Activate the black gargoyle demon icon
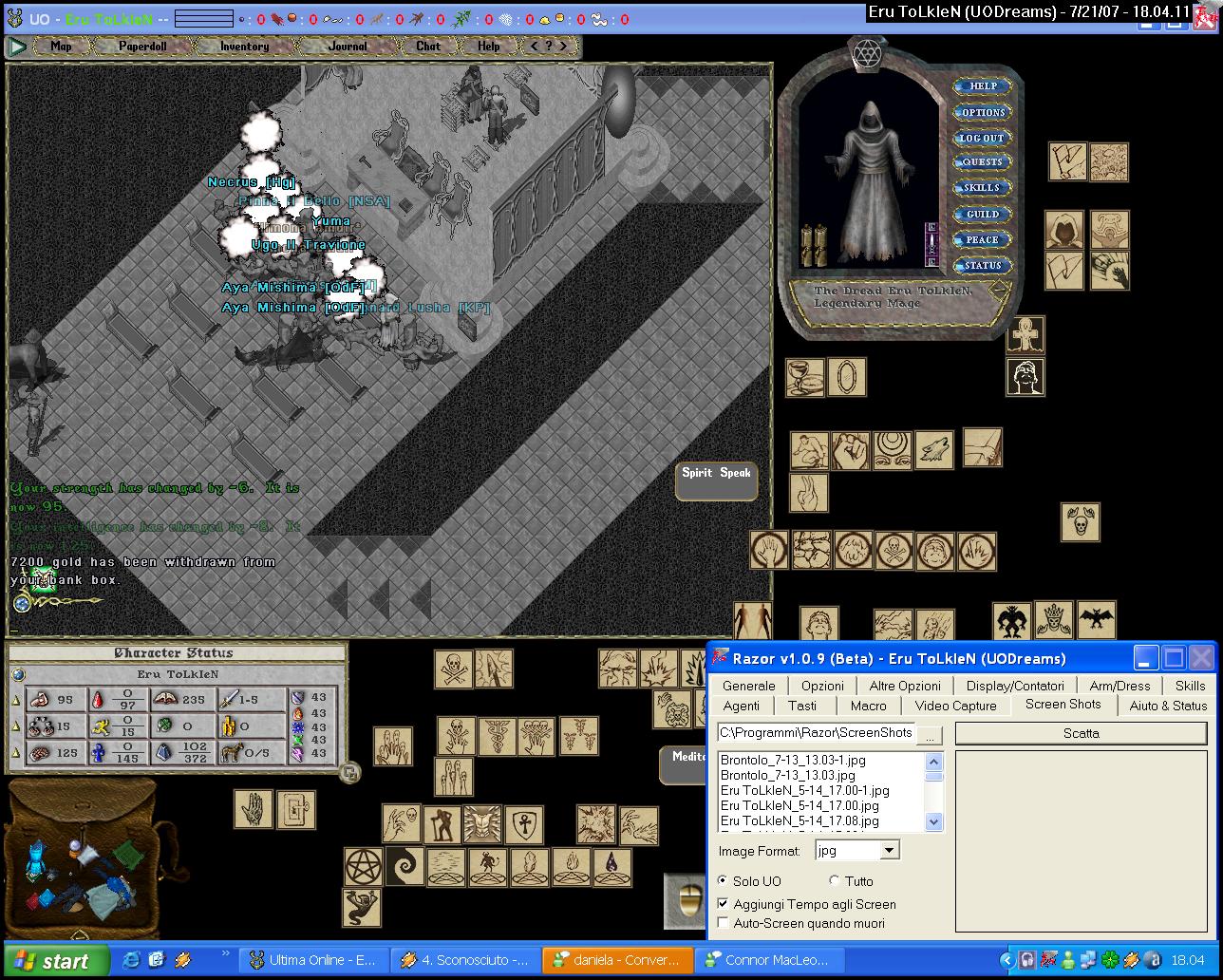 [x=1012, y=621]
